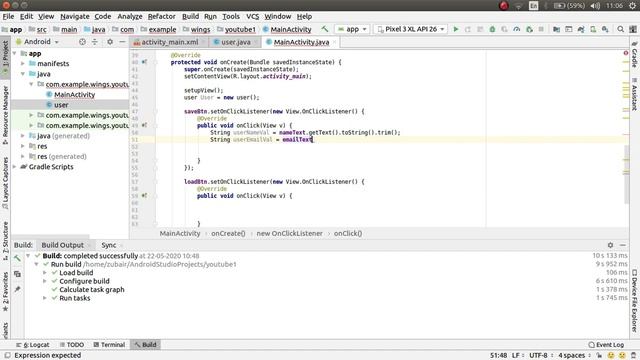
Task: Expand the Load build step
Action: pyautogui.click(x=45, y=273)
